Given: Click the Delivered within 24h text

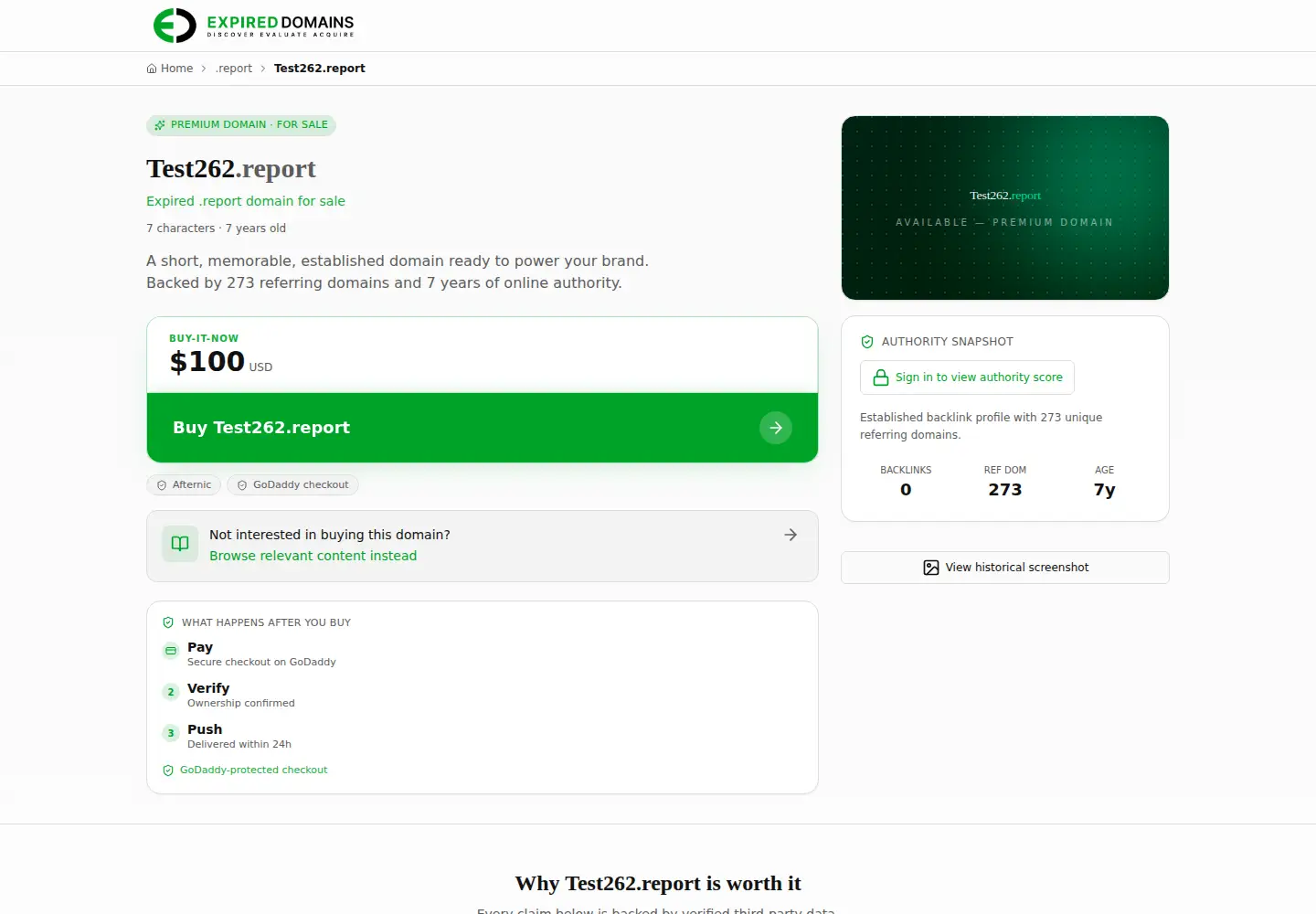Looking at the screenshot, I should (x=239, y=745).
